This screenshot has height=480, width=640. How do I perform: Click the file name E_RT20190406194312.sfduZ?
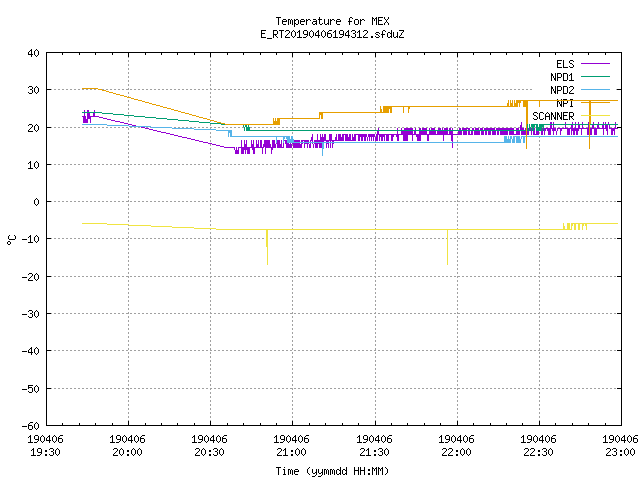click(332, 34)
